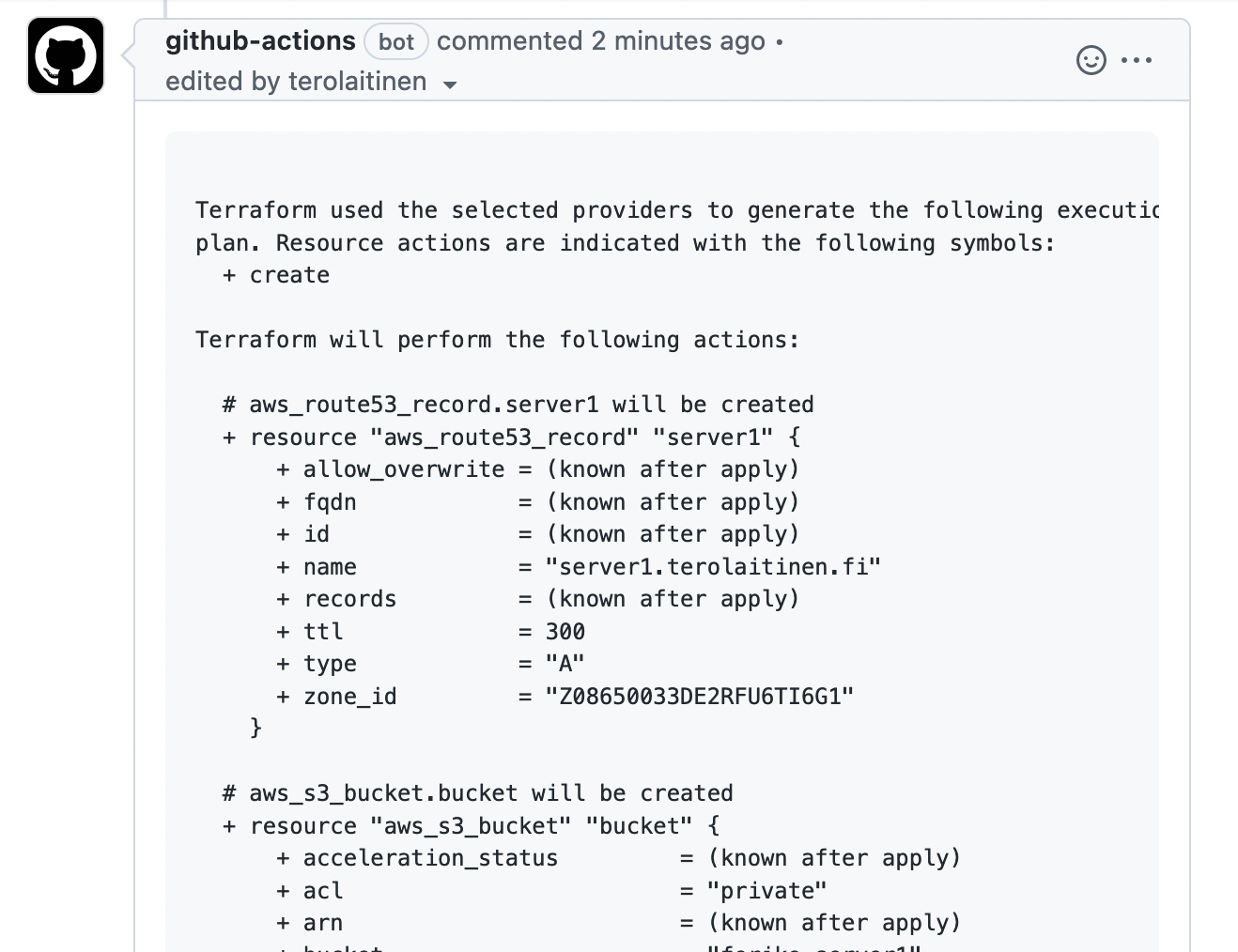Screen dimensions: 1238x952
Task: Click the type "A" value
Action: coord(565,664)
